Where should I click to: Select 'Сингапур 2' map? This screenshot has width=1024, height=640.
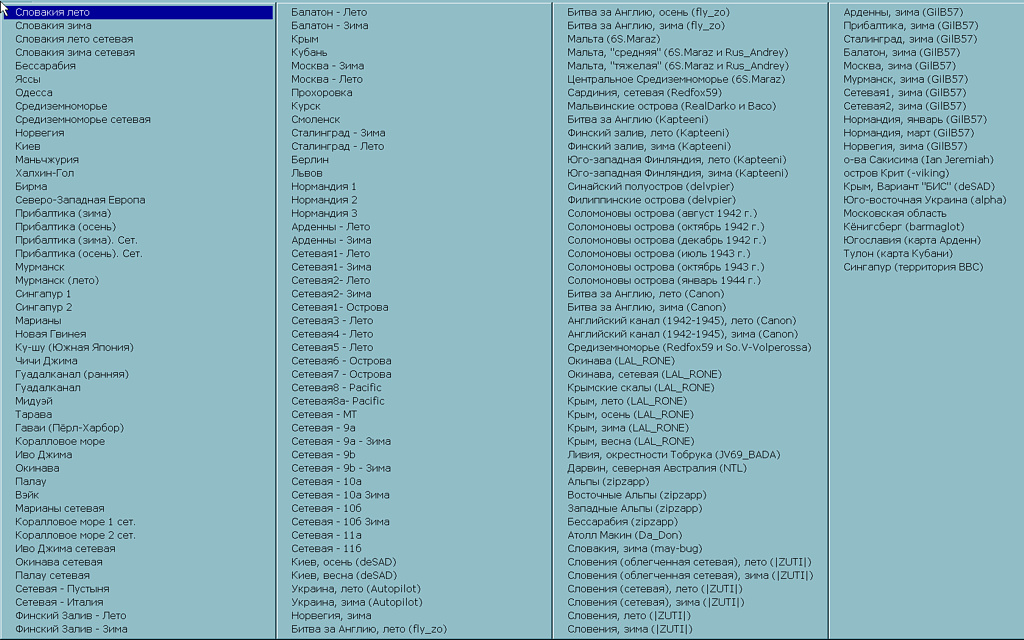tap(44, 306)
